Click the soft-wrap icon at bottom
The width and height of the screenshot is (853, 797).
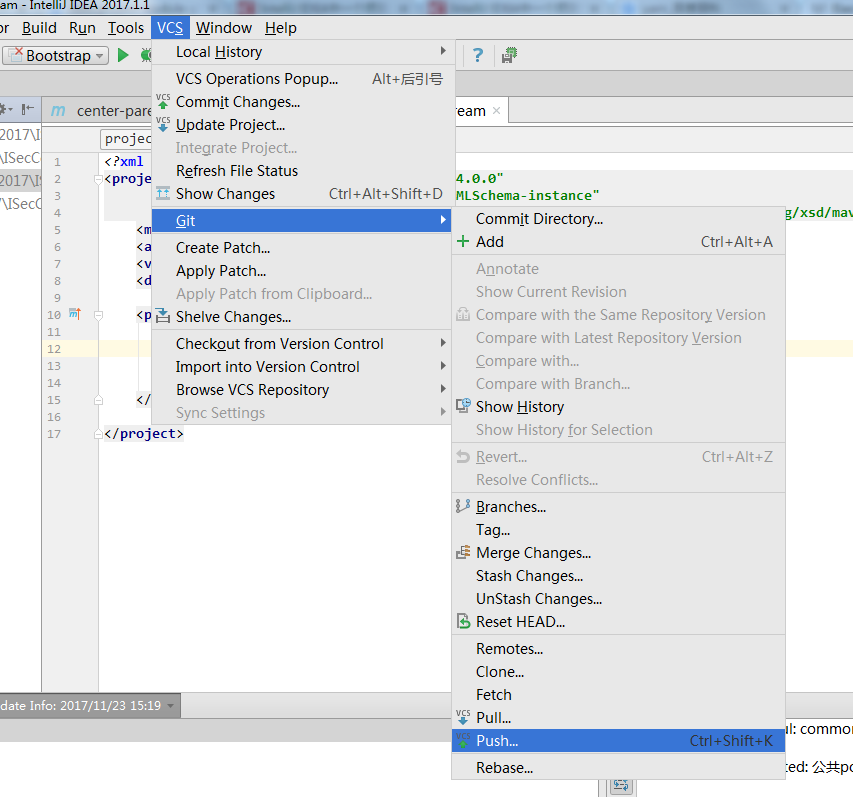coord(621,786)
